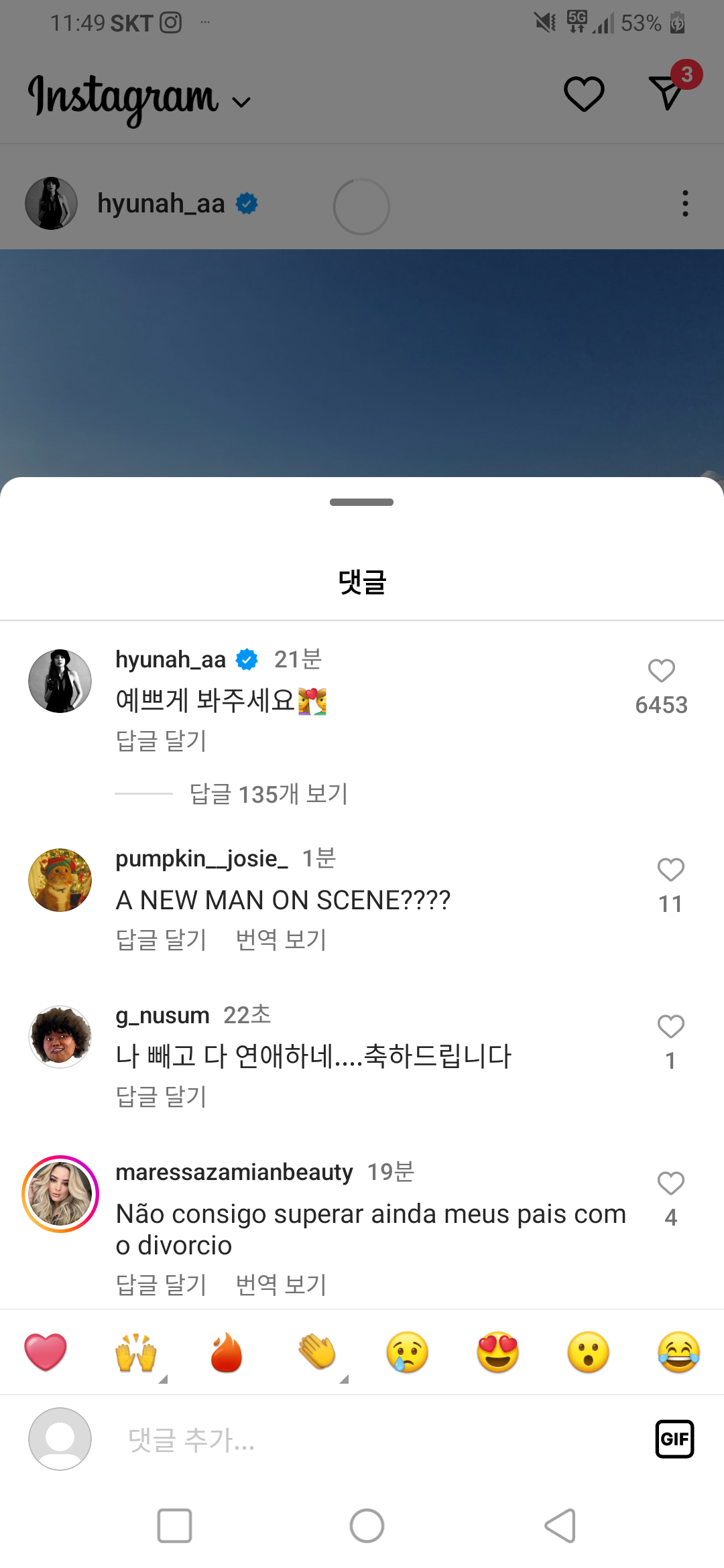The image size is (724, 1568).
Task: Like hyunah_aa's comment
Action: pos(661,671)
